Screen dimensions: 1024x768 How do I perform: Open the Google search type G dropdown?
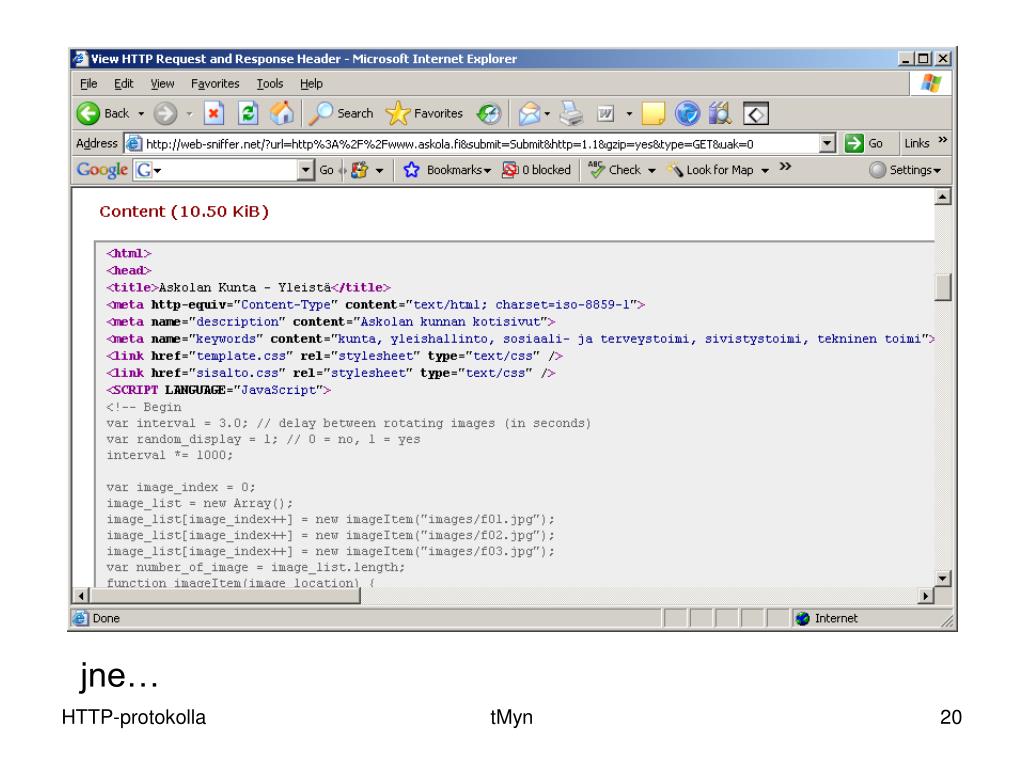coord(148,170)
